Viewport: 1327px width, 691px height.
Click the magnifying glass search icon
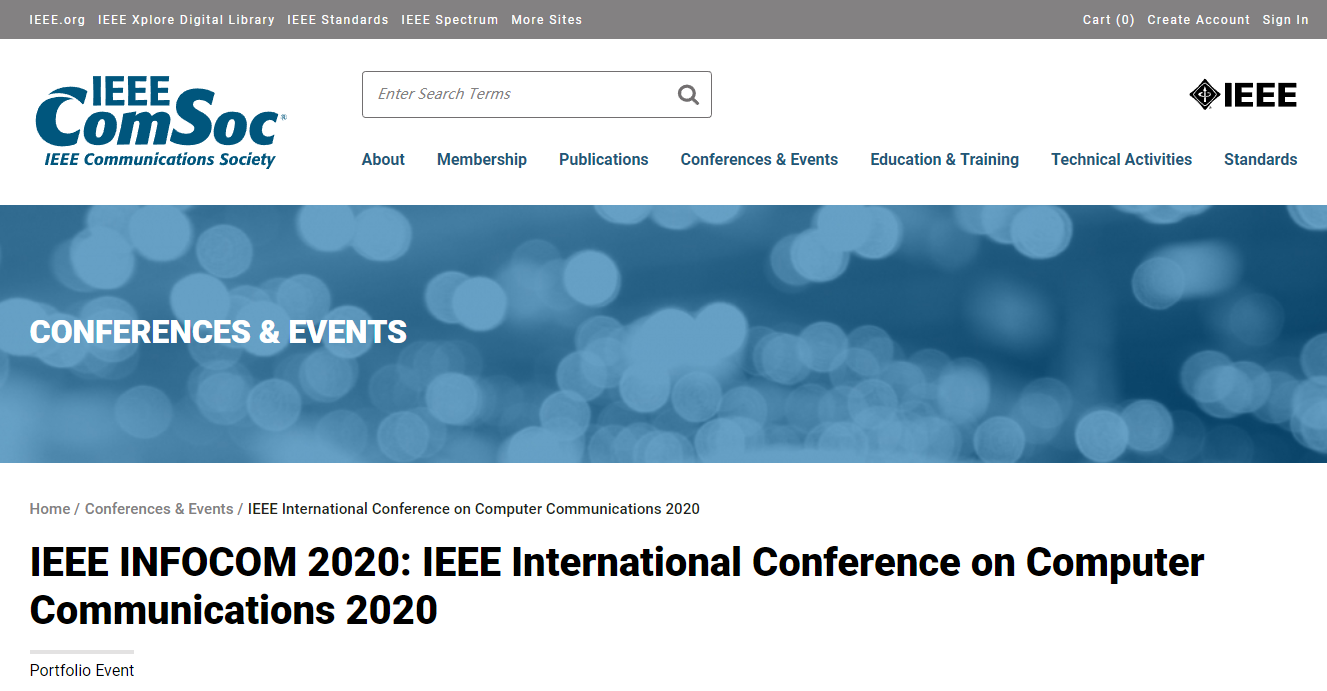tap(688, 95)
